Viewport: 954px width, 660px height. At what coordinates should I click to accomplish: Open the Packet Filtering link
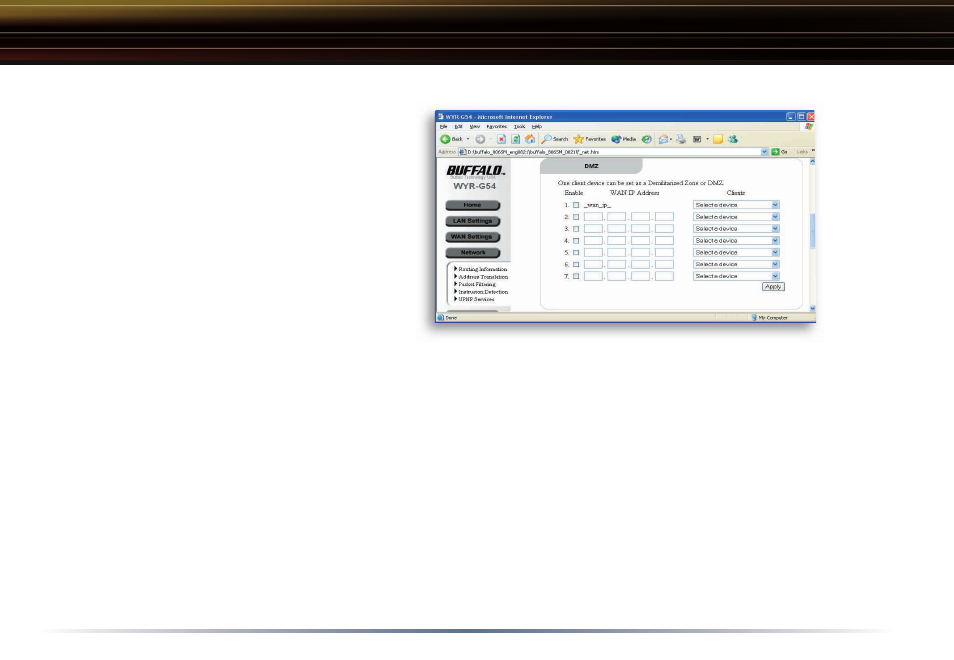tap(477, 284)
